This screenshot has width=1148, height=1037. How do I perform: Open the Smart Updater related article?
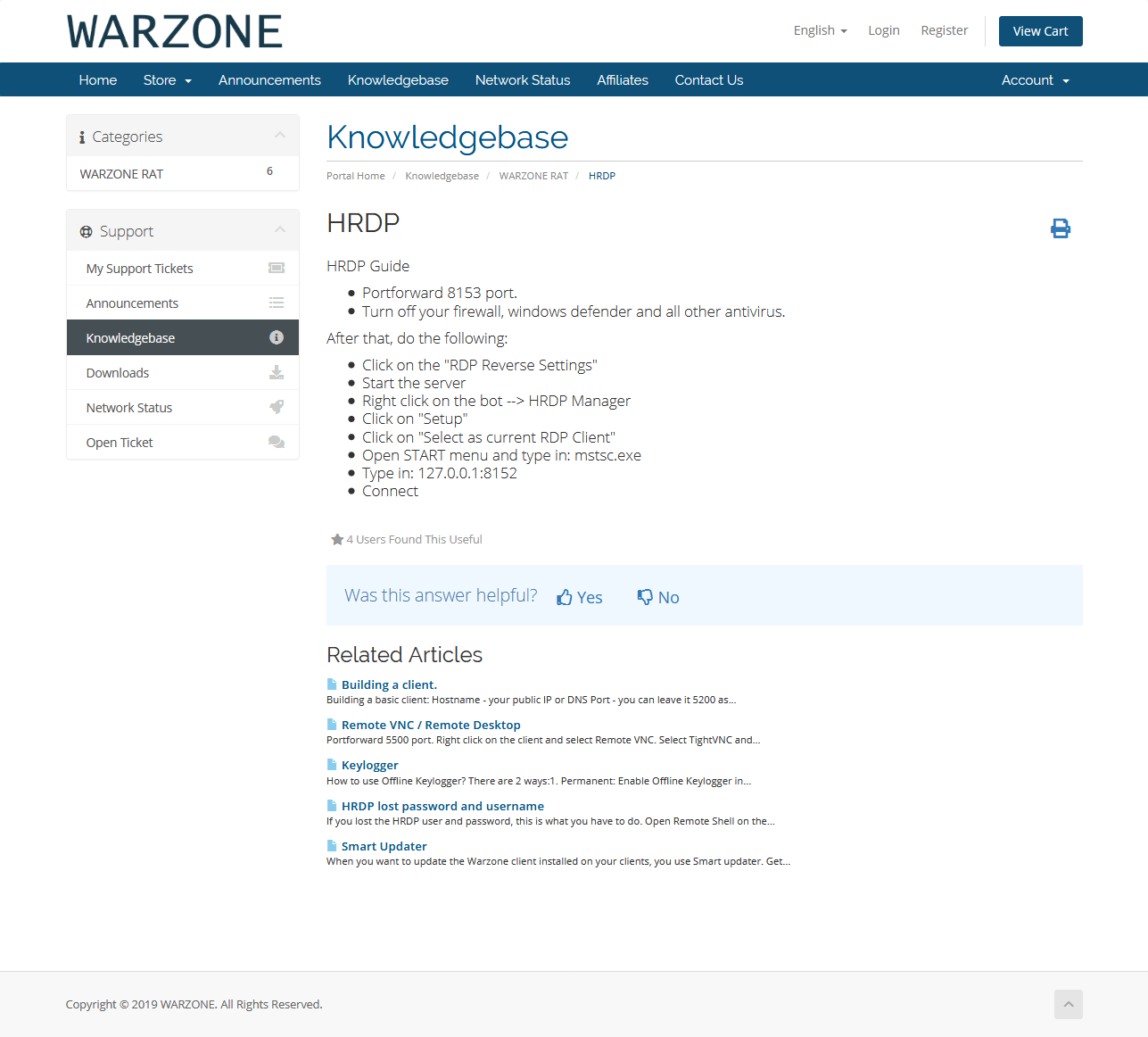pos(384,846)
